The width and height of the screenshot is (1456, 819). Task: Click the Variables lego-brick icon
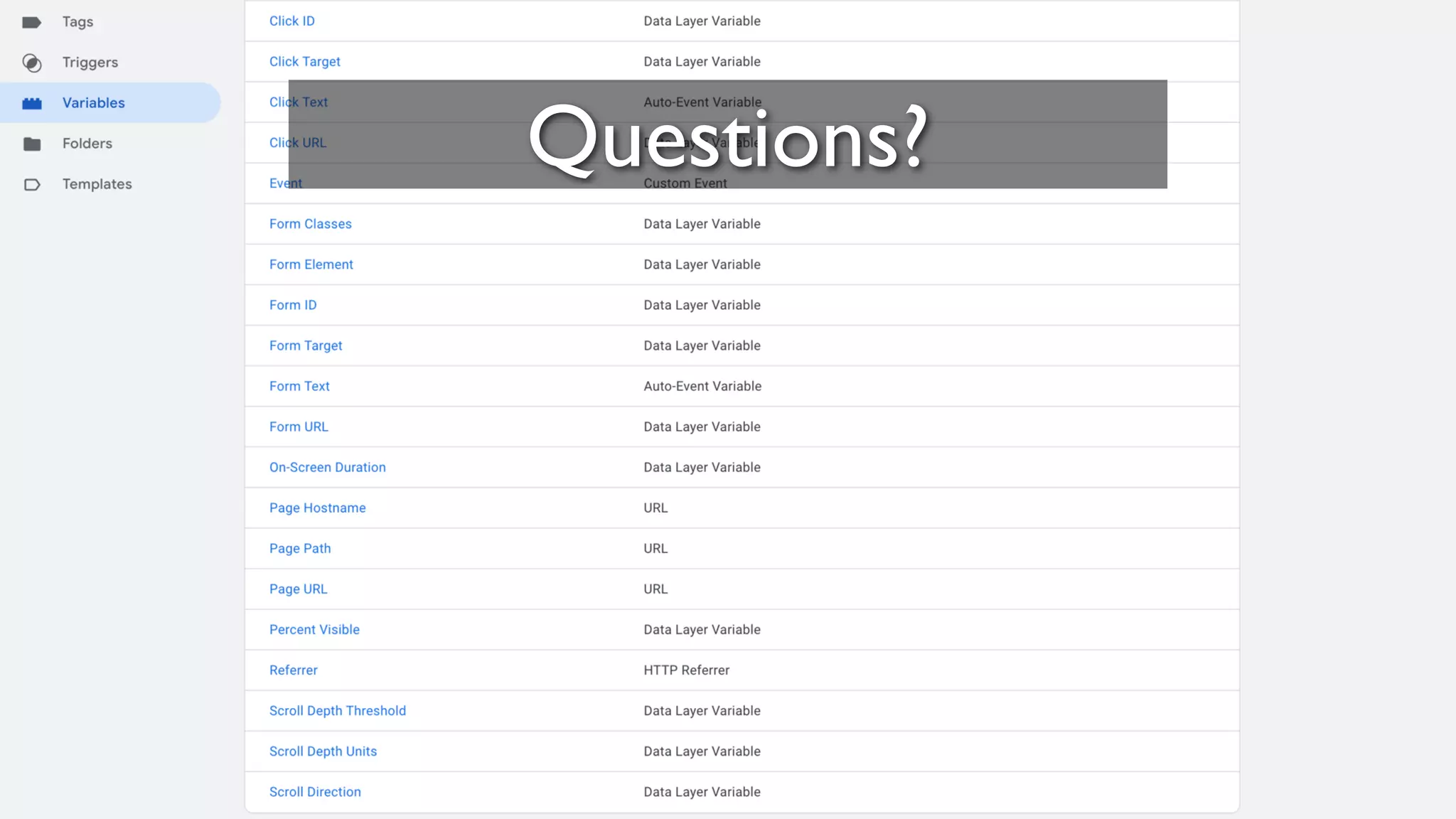point(31,103)
